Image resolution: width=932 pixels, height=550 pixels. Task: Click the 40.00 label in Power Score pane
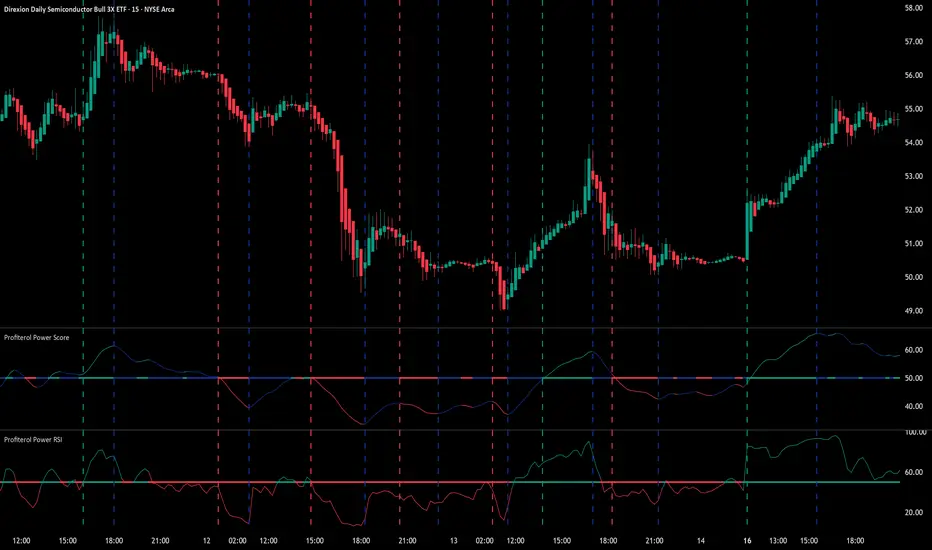click(913, 407)
